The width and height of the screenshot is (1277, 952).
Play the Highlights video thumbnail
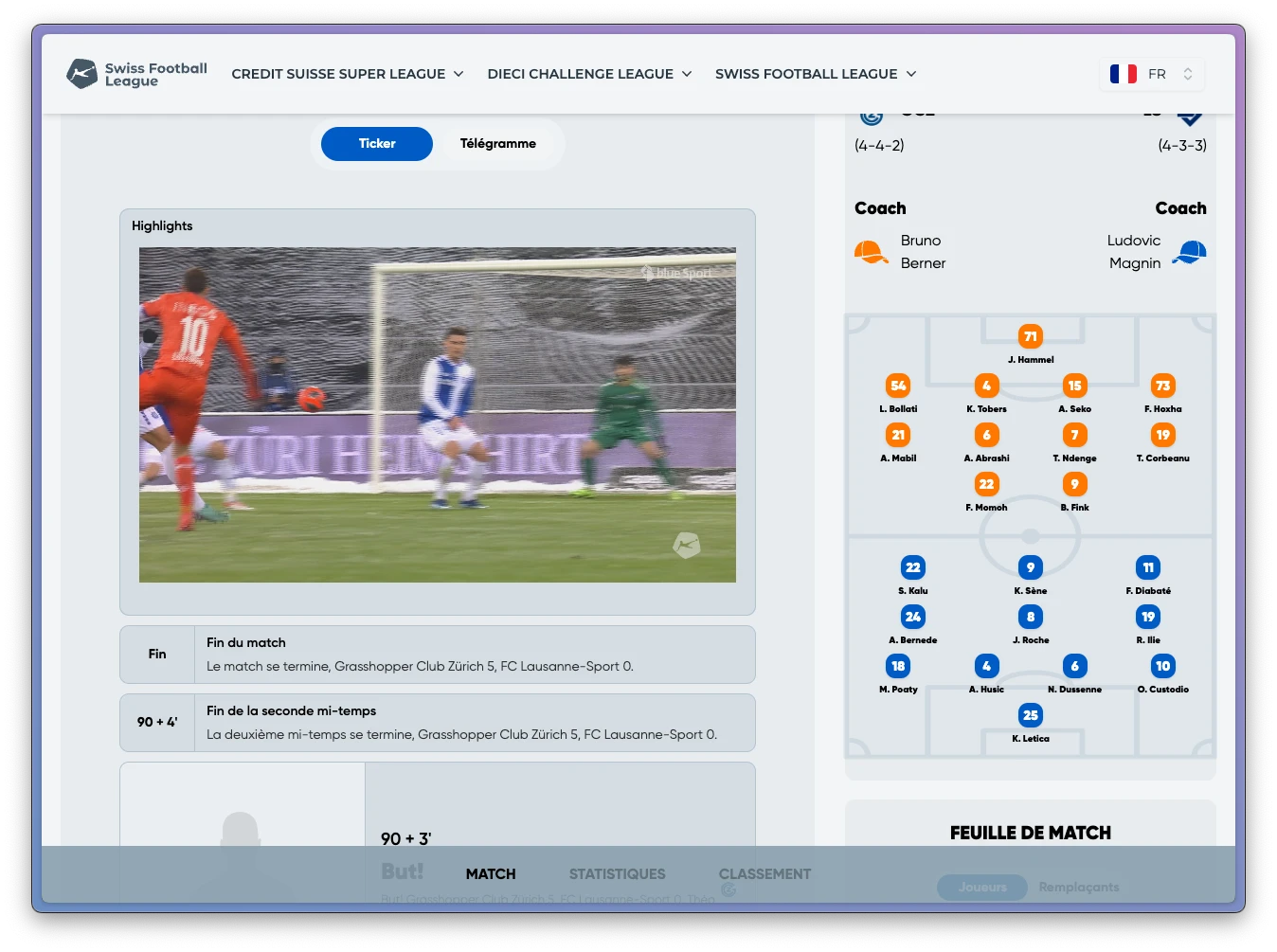438,415
